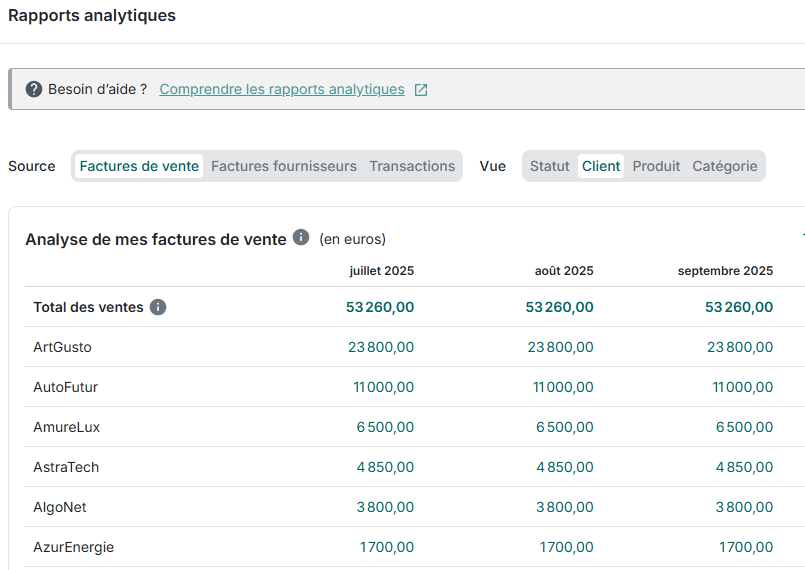Click ArtGusto's août 2025 amount
This screenshot has height=570, width=805.
point(560,347)
